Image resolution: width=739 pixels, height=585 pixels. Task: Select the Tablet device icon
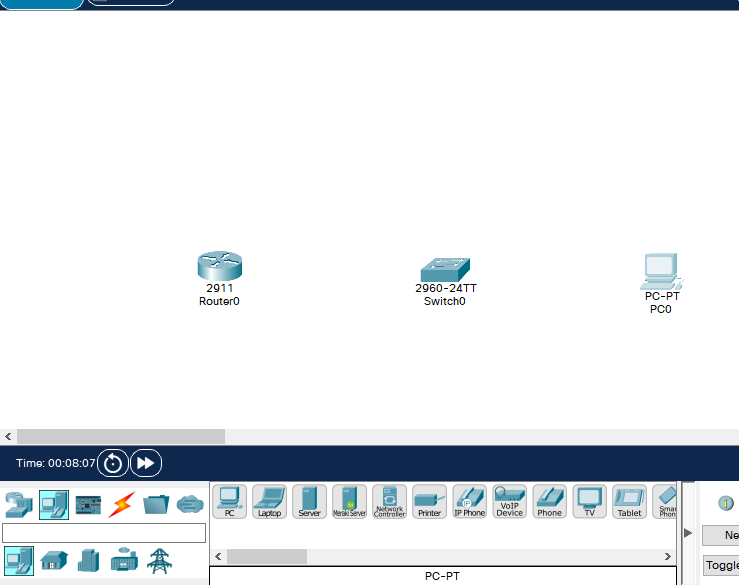click(630, 502)
